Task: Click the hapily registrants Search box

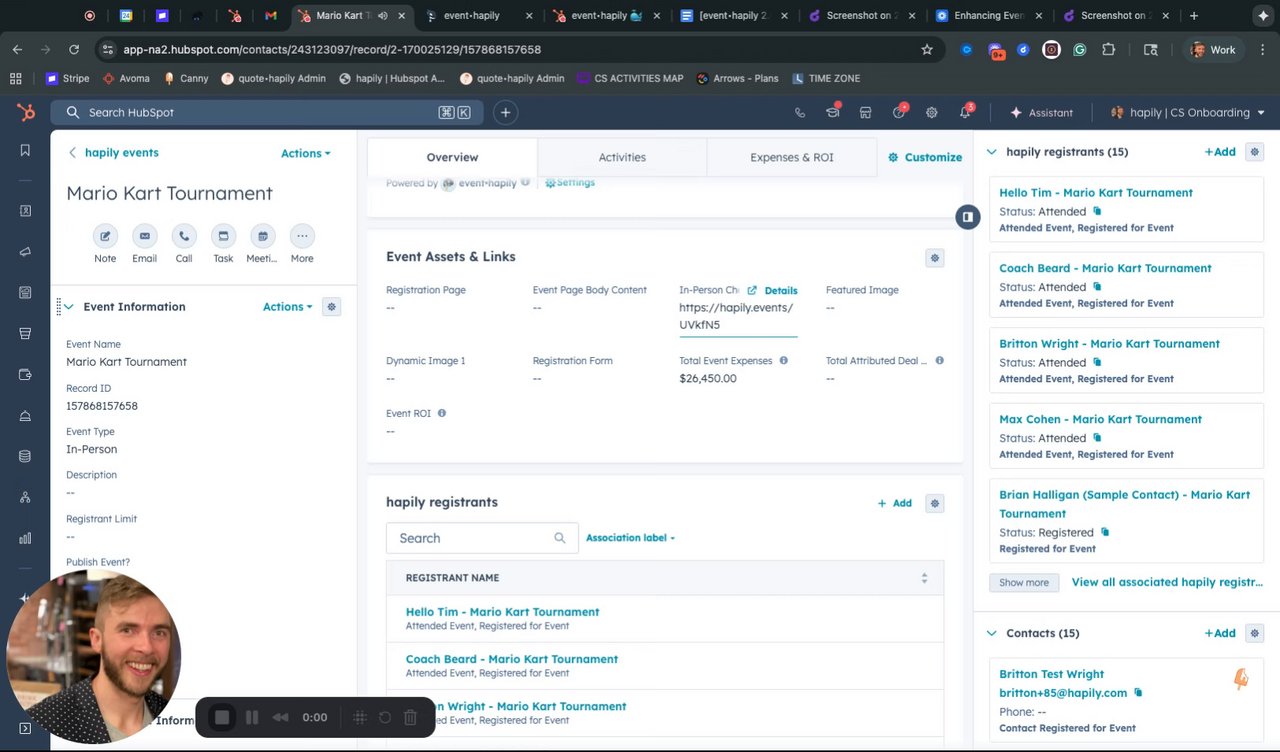Action: pos(482,538)
